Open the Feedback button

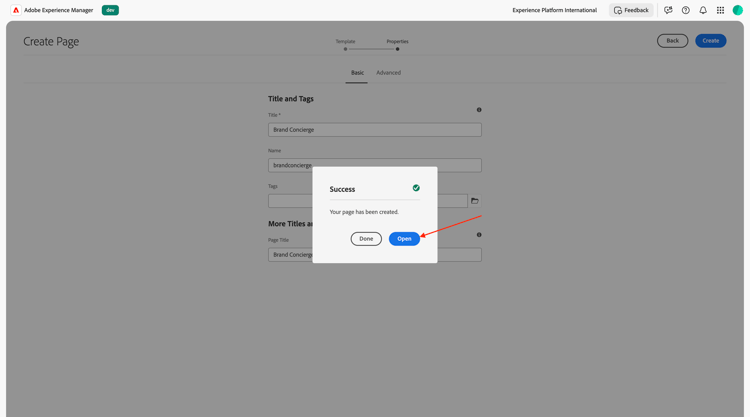[x=631, y=10]
